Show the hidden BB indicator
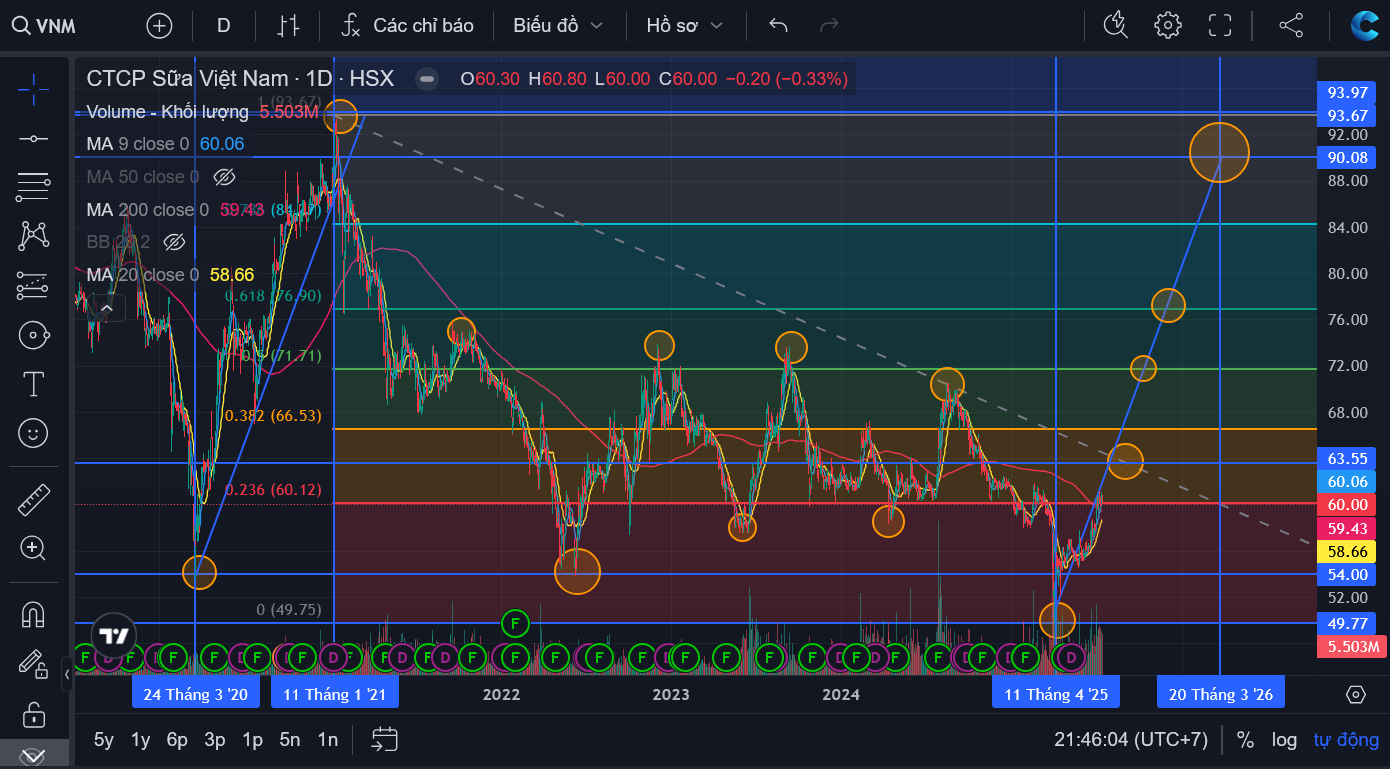Viewport: 1390px width, 769px height. tap(174, 242)
